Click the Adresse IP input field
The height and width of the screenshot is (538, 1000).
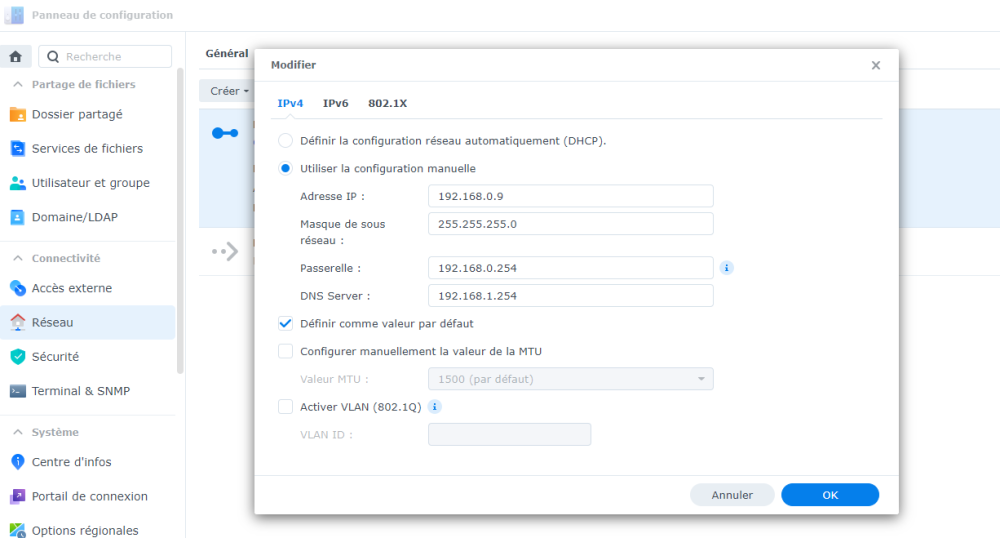pyautogui.click(x=571, y=196)
